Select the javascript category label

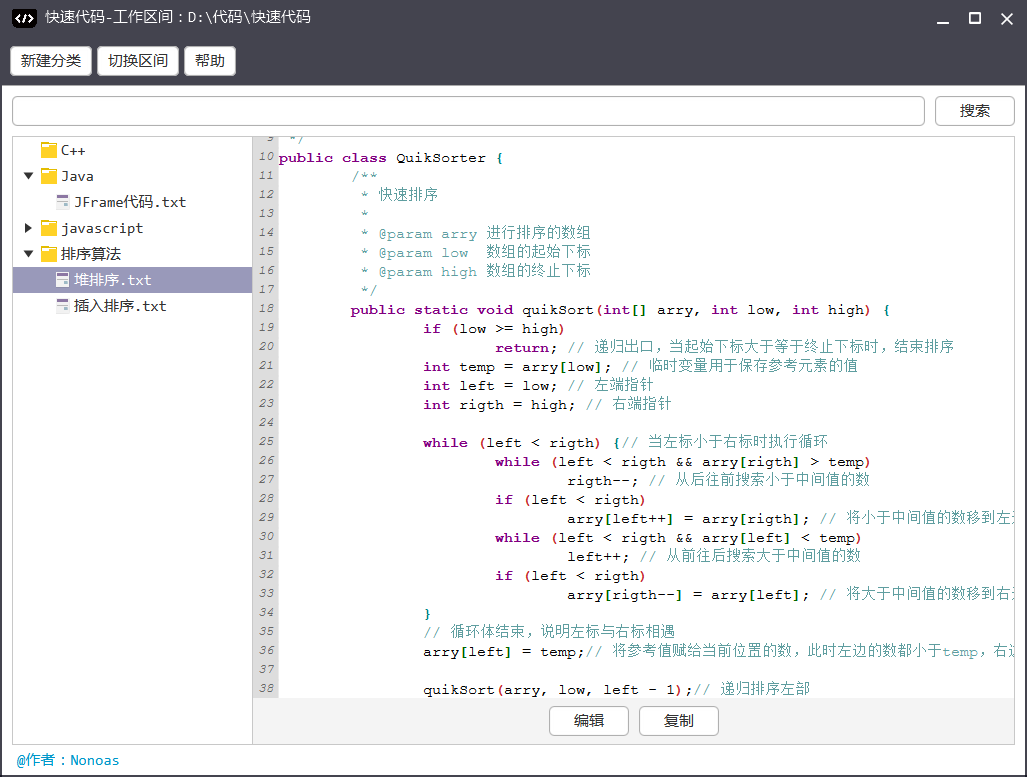tap(102, 228)
